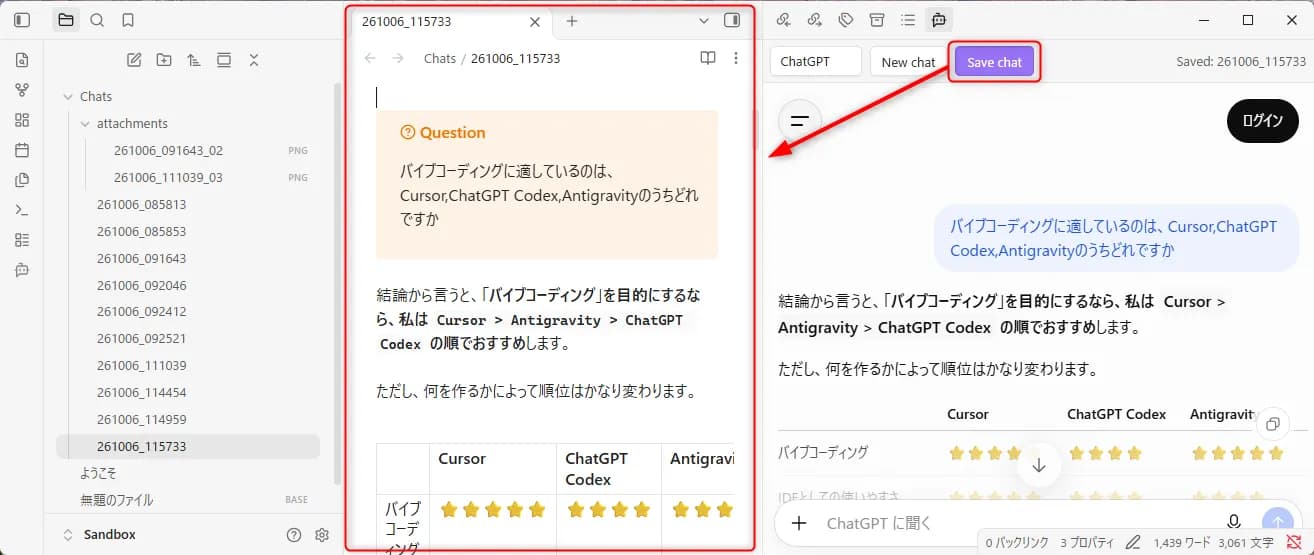
Task: Open outgoing links tab icon
Action: tap(815, 19)
